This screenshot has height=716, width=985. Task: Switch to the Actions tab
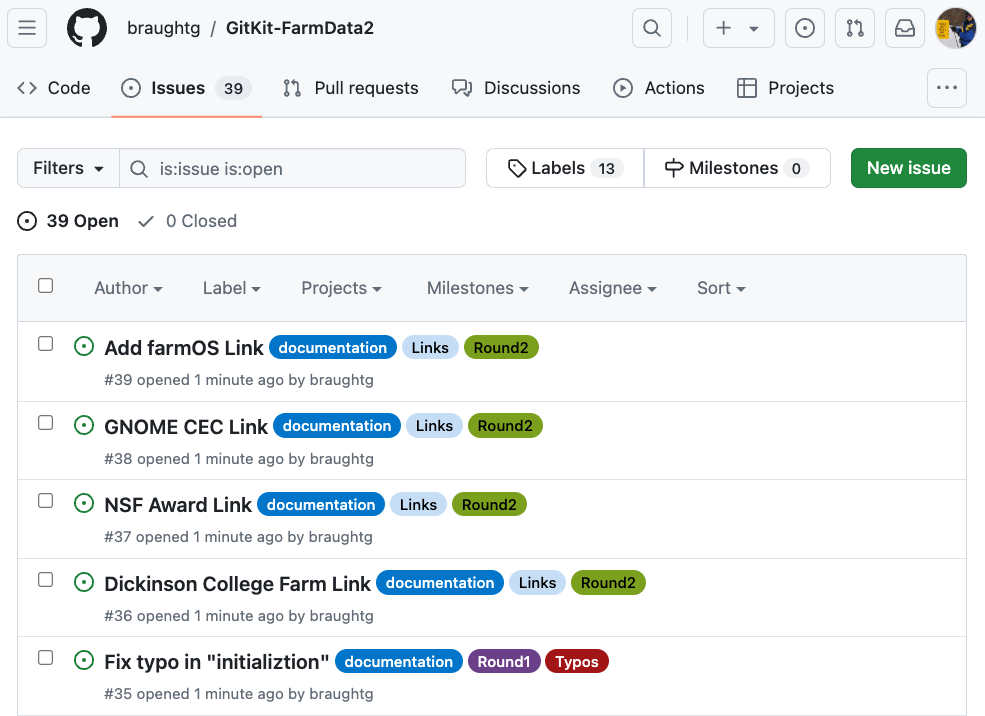click(658, 88)
